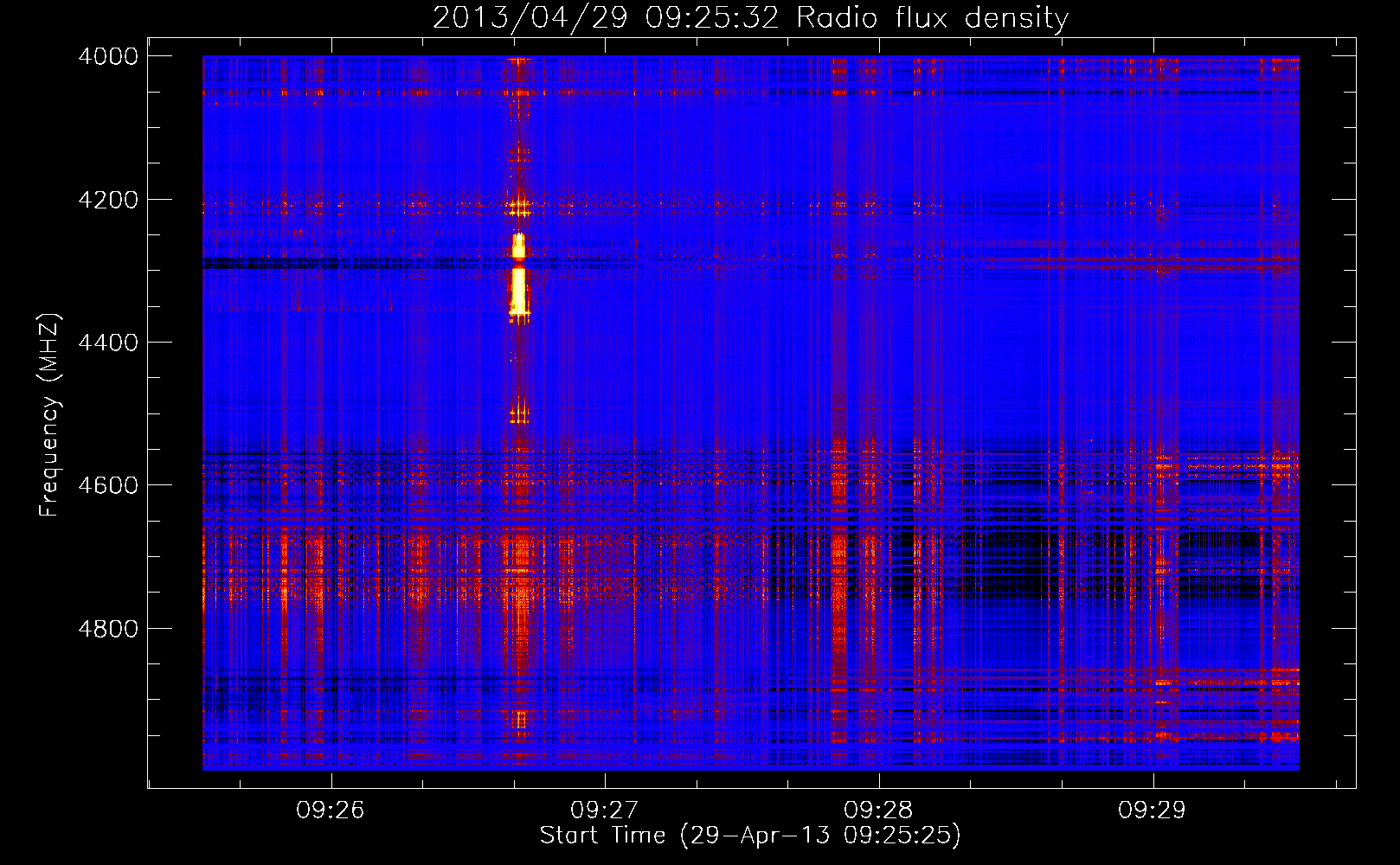
Task: Click the 09:28 time tick label
Action: (x=878, y=810)
